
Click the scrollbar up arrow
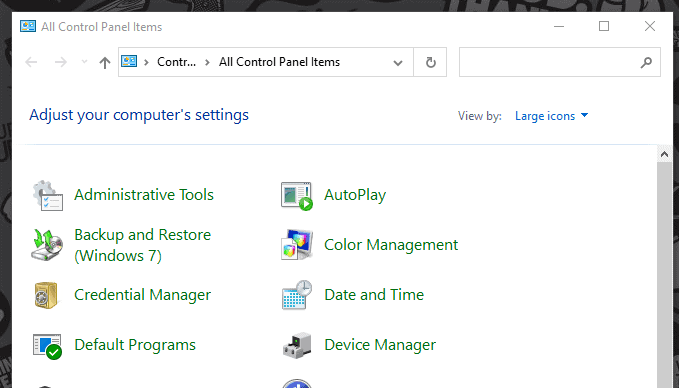(x=664, y=154)
